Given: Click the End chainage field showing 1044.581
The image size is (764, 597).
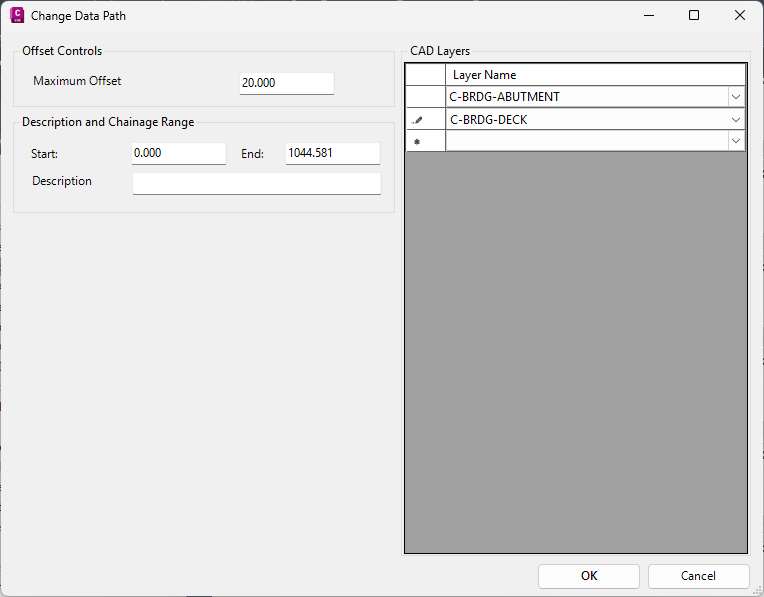Looking at the screenshot, I should tap(332, 153).
